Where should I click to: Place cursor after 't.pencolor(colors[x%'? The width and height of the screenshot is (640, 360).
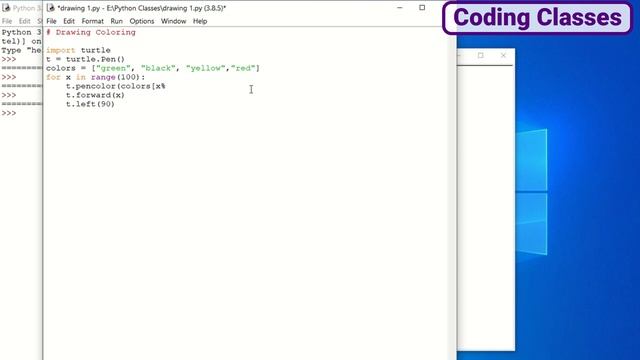166,86
